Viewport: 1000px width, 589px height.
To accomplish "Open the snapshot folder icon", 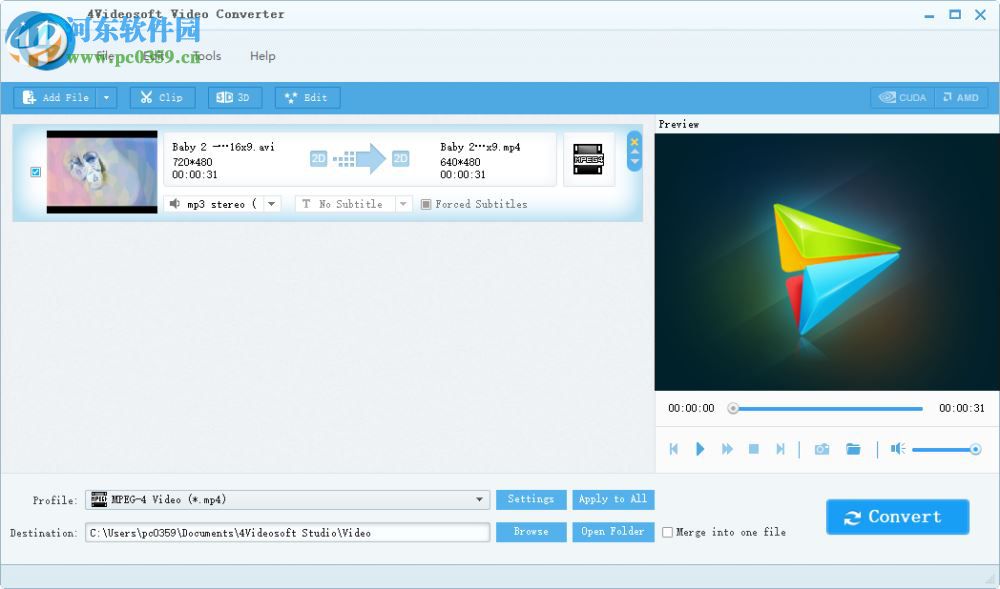I will 853,449.
